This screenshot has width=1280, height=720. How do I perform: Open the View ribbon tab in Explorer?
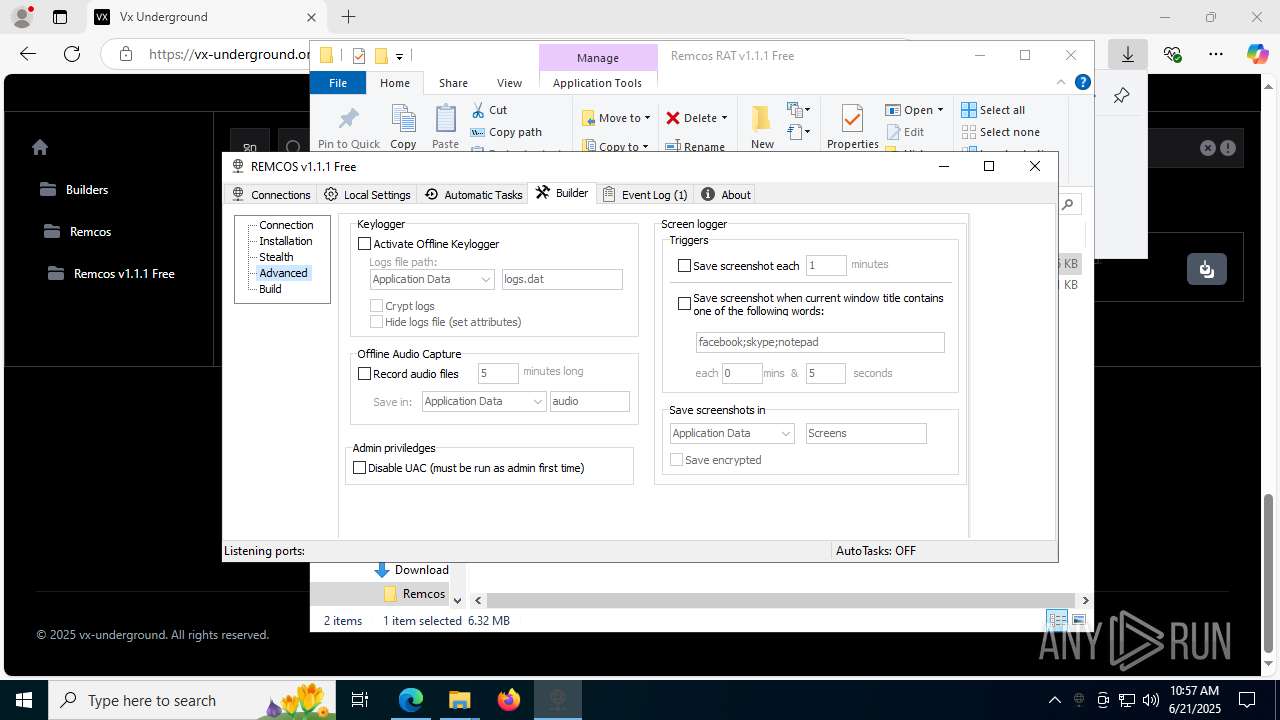click(x=510, y=83)
